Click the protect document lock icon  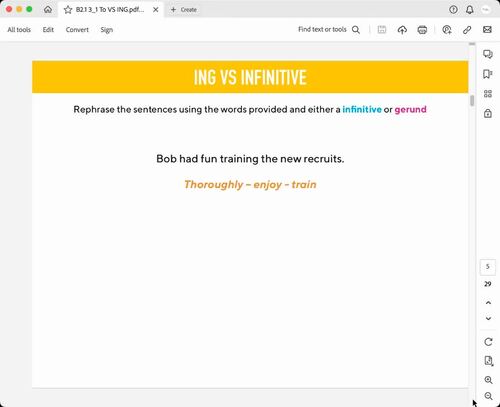[488, 113]
